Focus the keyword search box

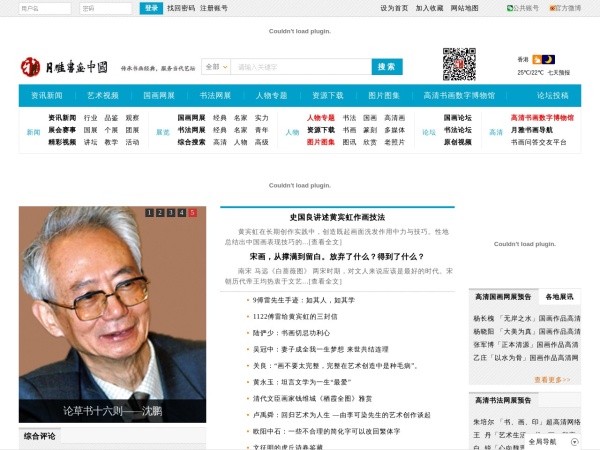click(301, 67)
